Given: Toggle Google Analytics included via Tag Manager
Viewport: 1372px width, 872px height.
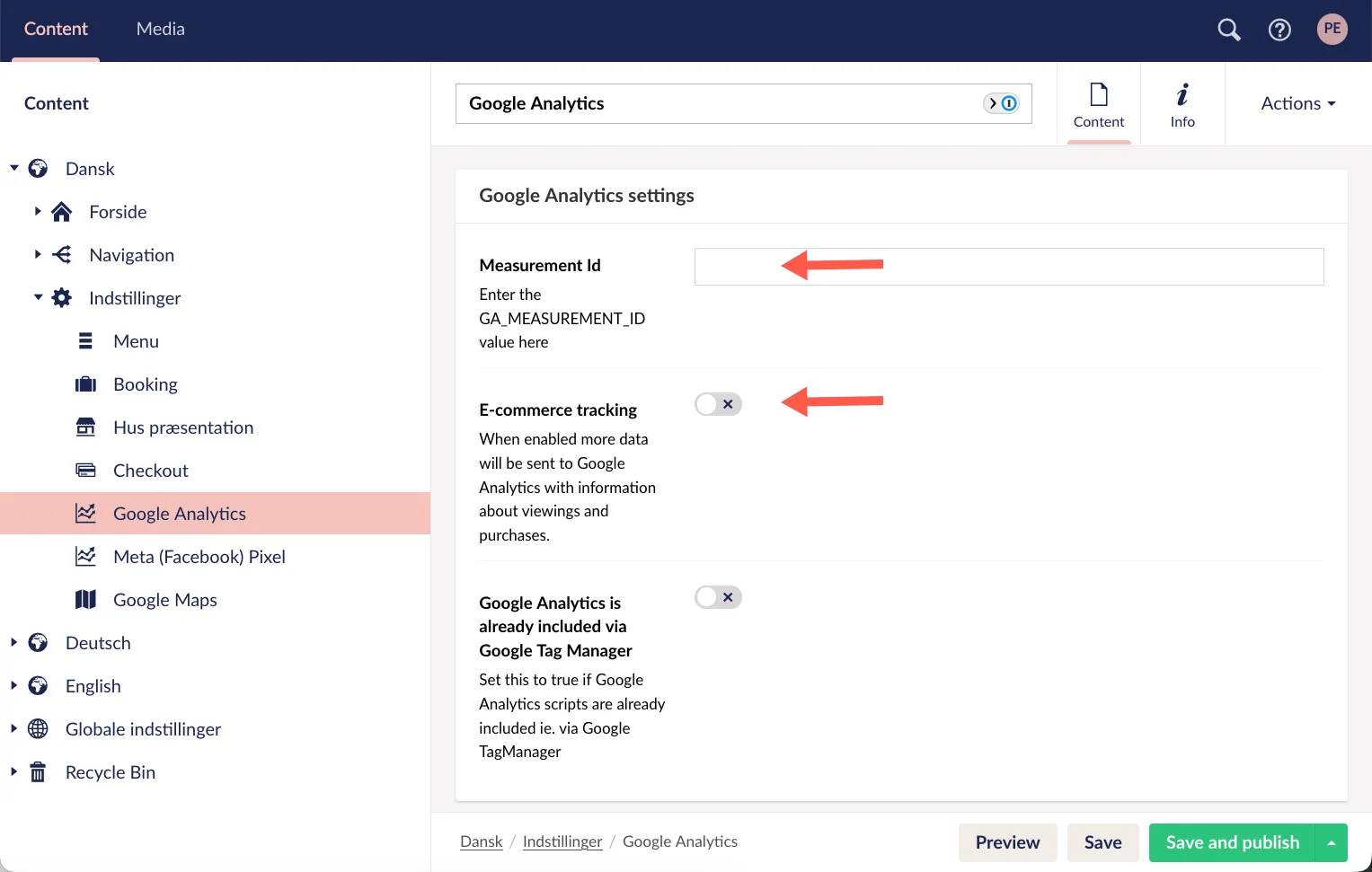Looking at the screenshot, I should click(717, 596).
